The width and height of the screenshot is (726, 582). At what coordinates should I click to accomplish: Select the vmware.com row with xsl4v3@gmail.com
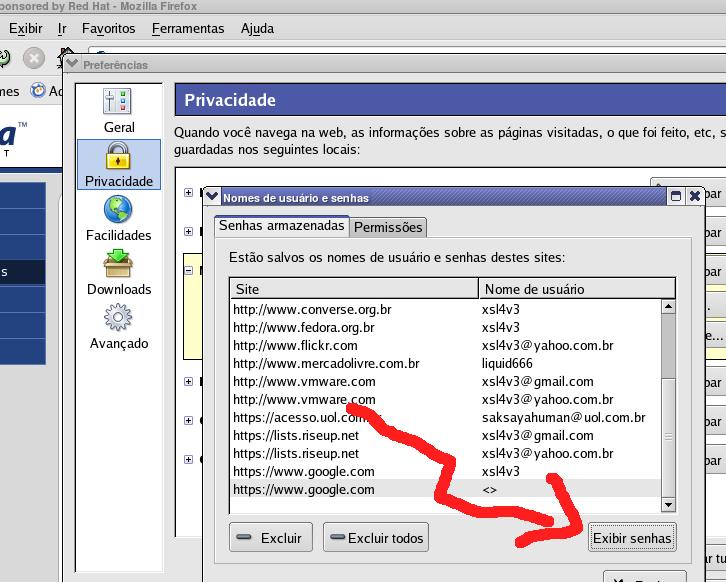click(446, 382)
